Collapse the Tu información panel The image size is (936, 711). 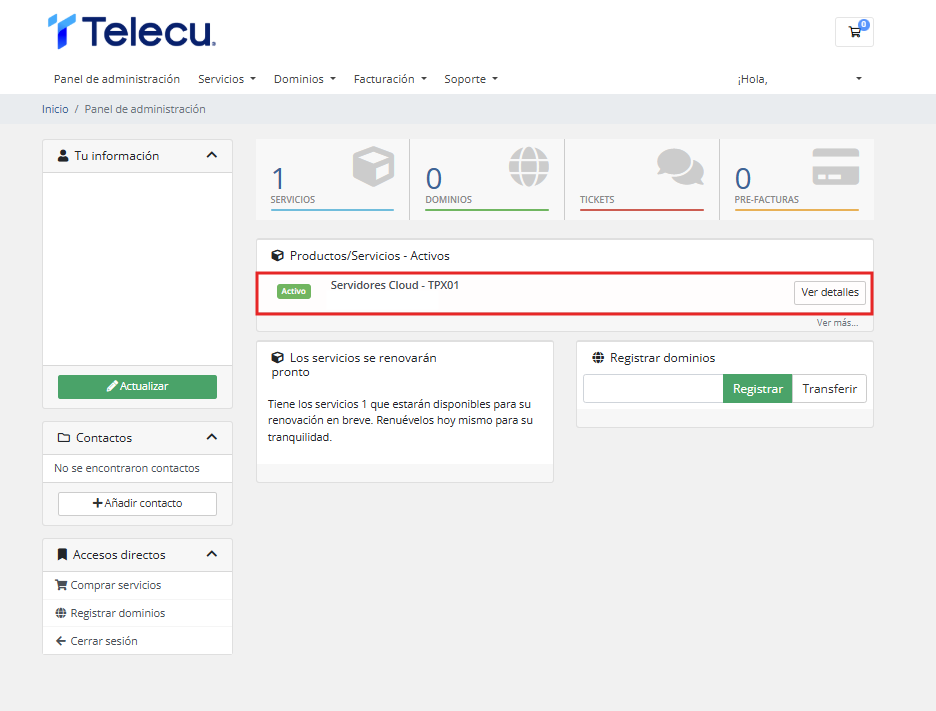click(211, 156)
